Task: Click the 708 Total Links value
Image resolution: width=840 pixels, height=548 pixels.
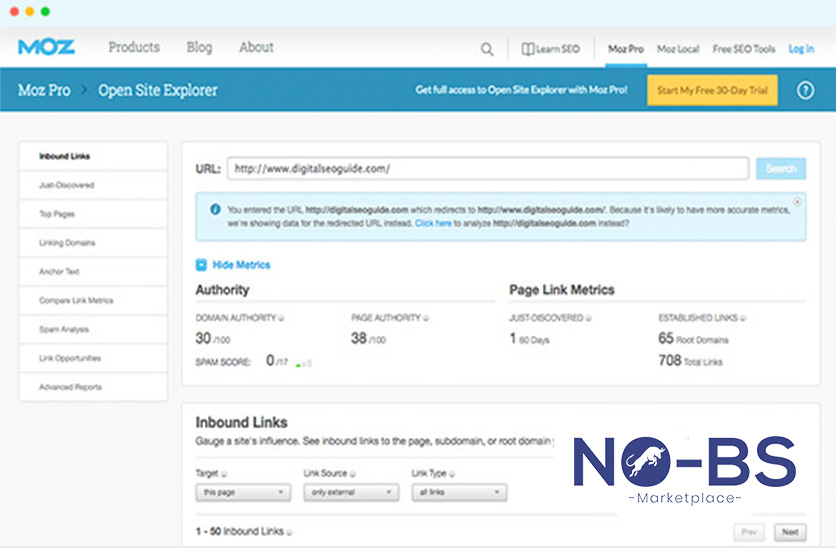Action: tap(690, 361)
